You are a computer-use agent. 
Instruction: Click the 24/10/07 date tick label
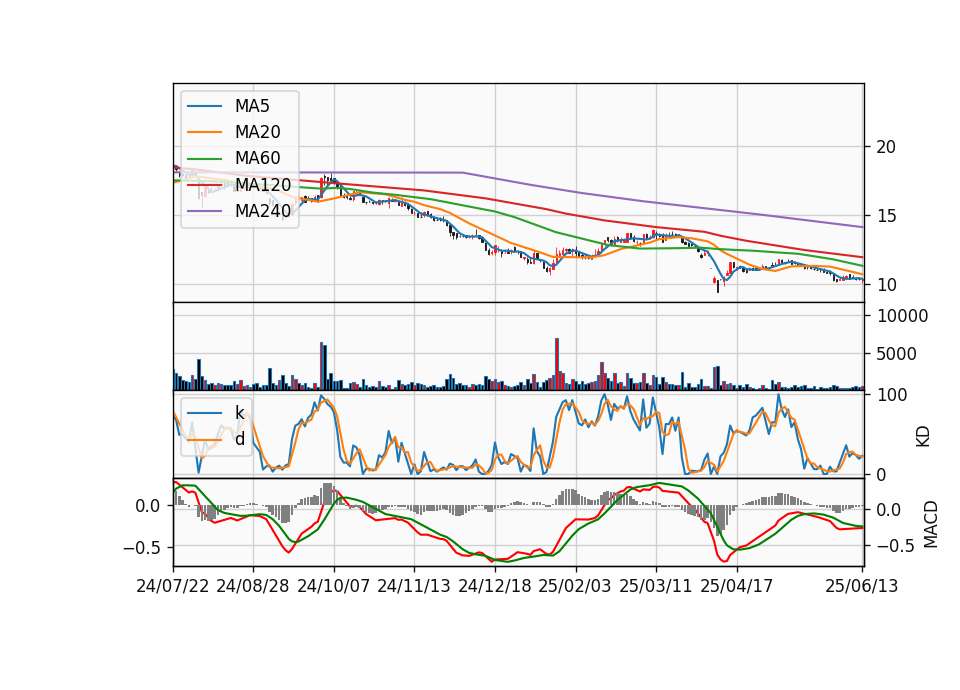coord(334,586)
